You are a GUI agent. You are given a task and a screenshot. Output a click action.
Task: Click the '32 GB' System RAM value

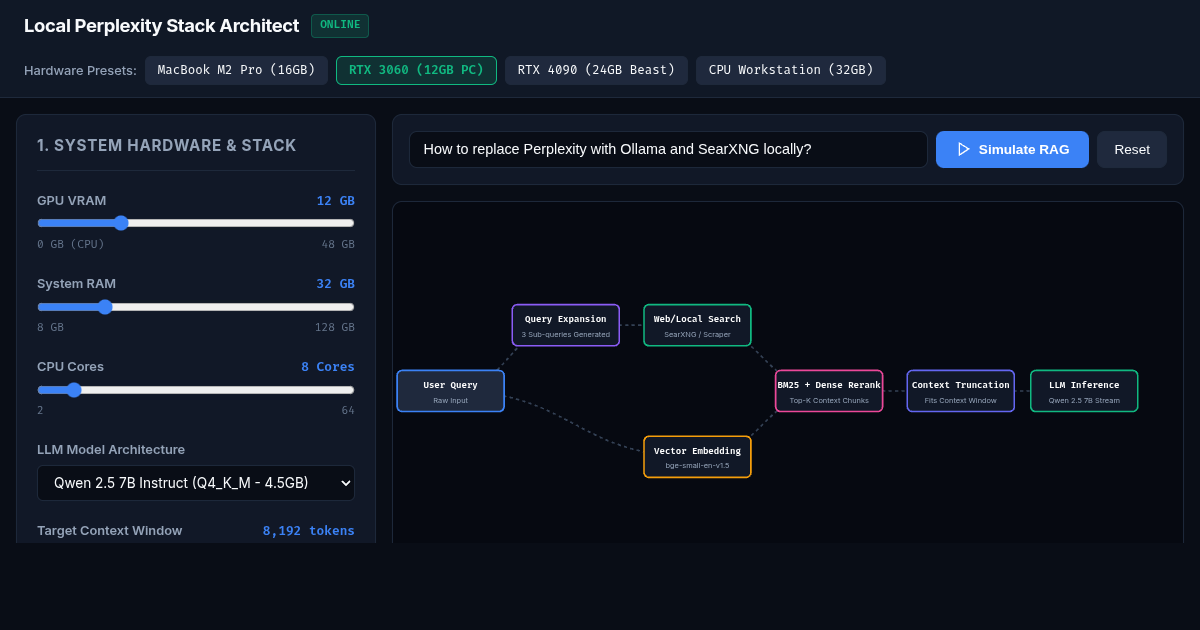pyautogui.click(x=336, y=284)
